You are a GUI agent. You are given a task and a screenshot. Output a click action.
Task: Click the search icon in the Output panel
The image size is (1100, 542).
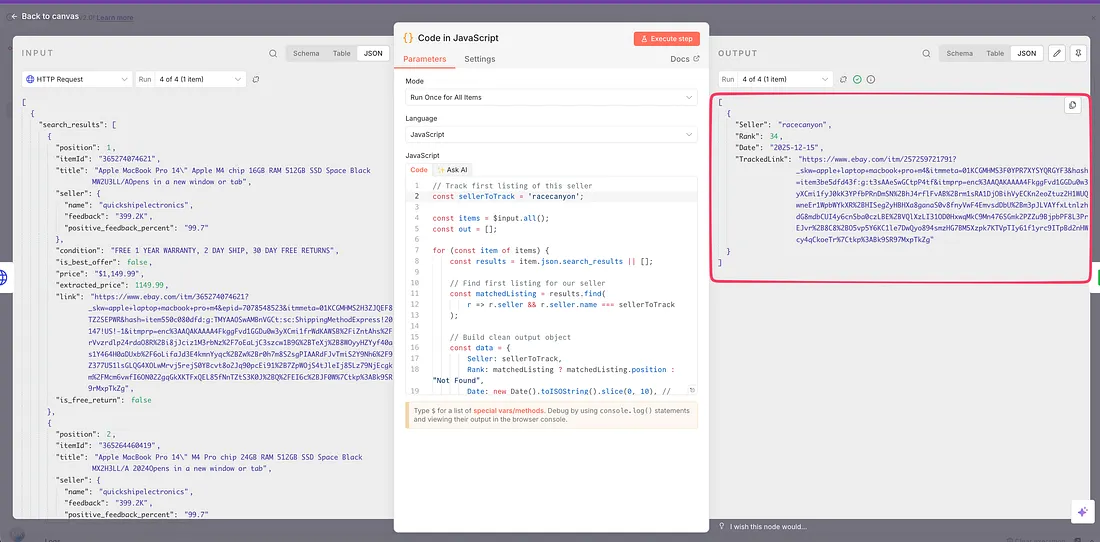click(925, 54)
